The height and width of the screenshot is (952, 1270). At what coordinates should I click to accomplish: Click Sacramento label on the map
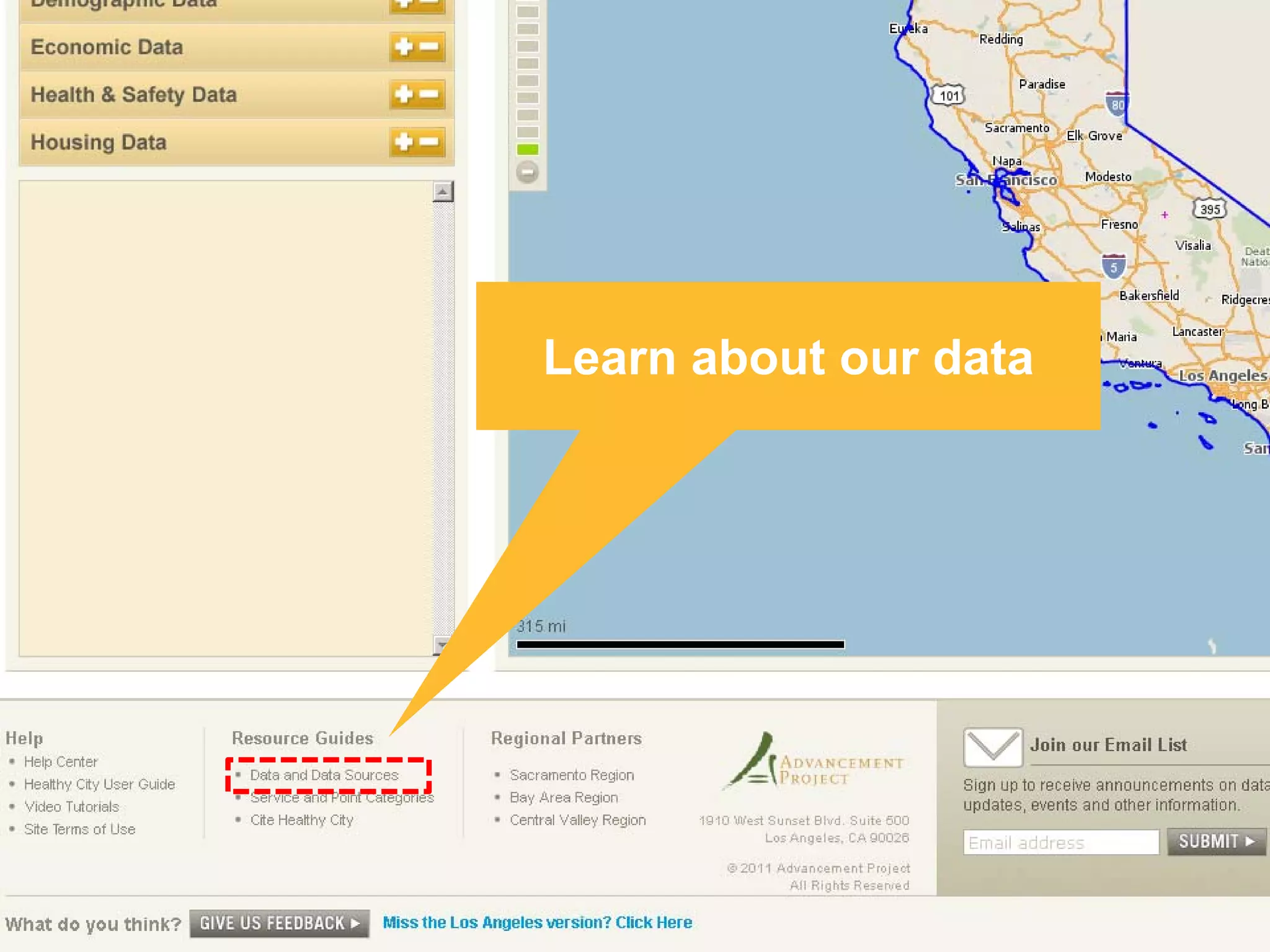click(x=1017, y=128)
